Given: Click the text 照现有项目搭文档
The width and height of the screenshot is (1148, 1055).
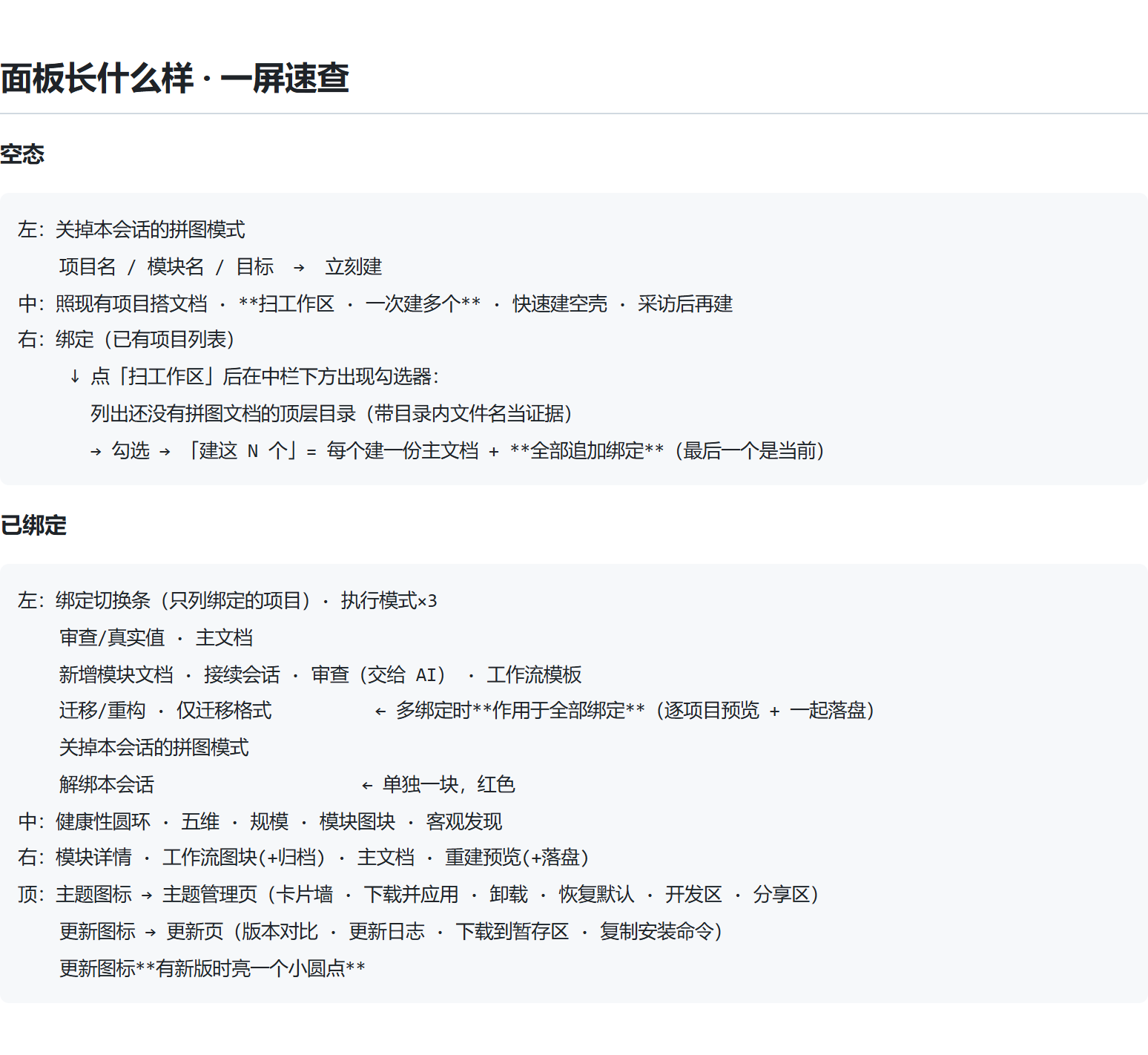Looking at the screenshot, I should click(132, 303).
